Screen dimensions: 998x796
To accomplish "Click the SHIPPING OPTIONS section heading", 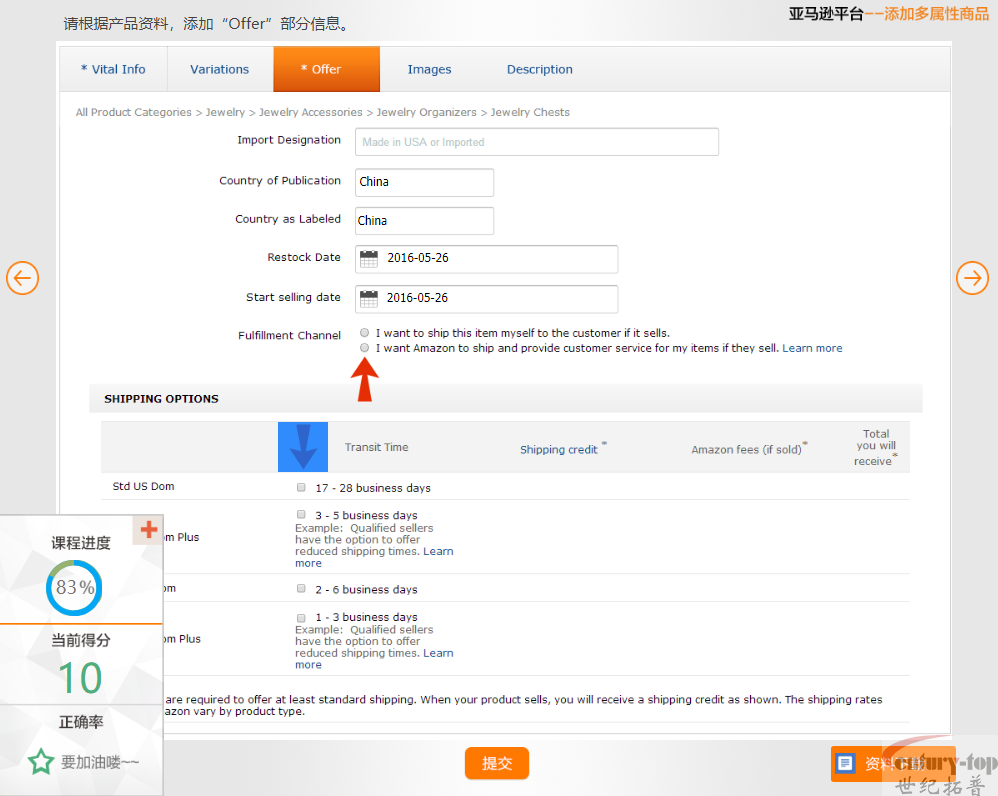I will tap(162, 399).
